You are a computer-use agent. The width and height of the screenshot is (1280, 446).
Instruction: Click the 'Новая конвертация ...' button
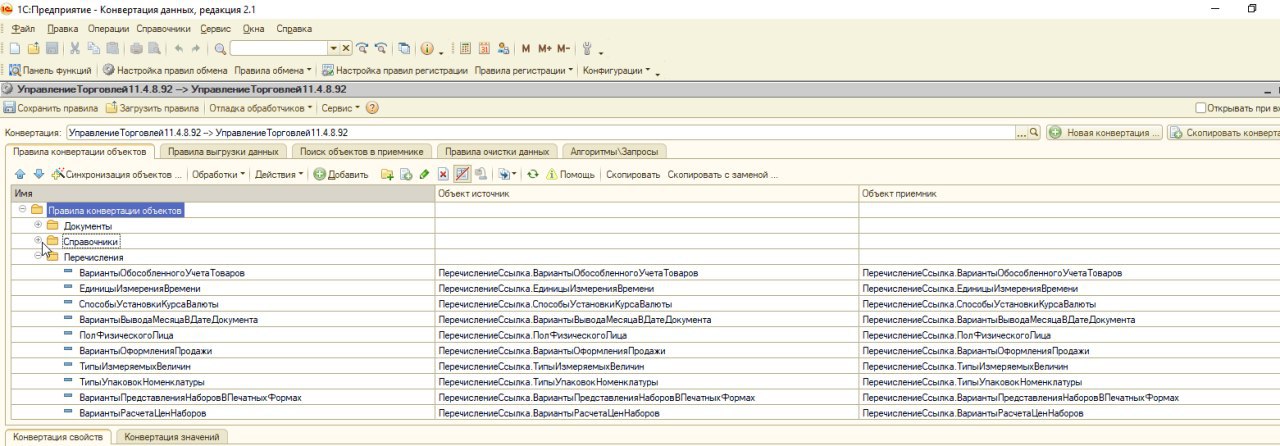tap(1104, 132)
